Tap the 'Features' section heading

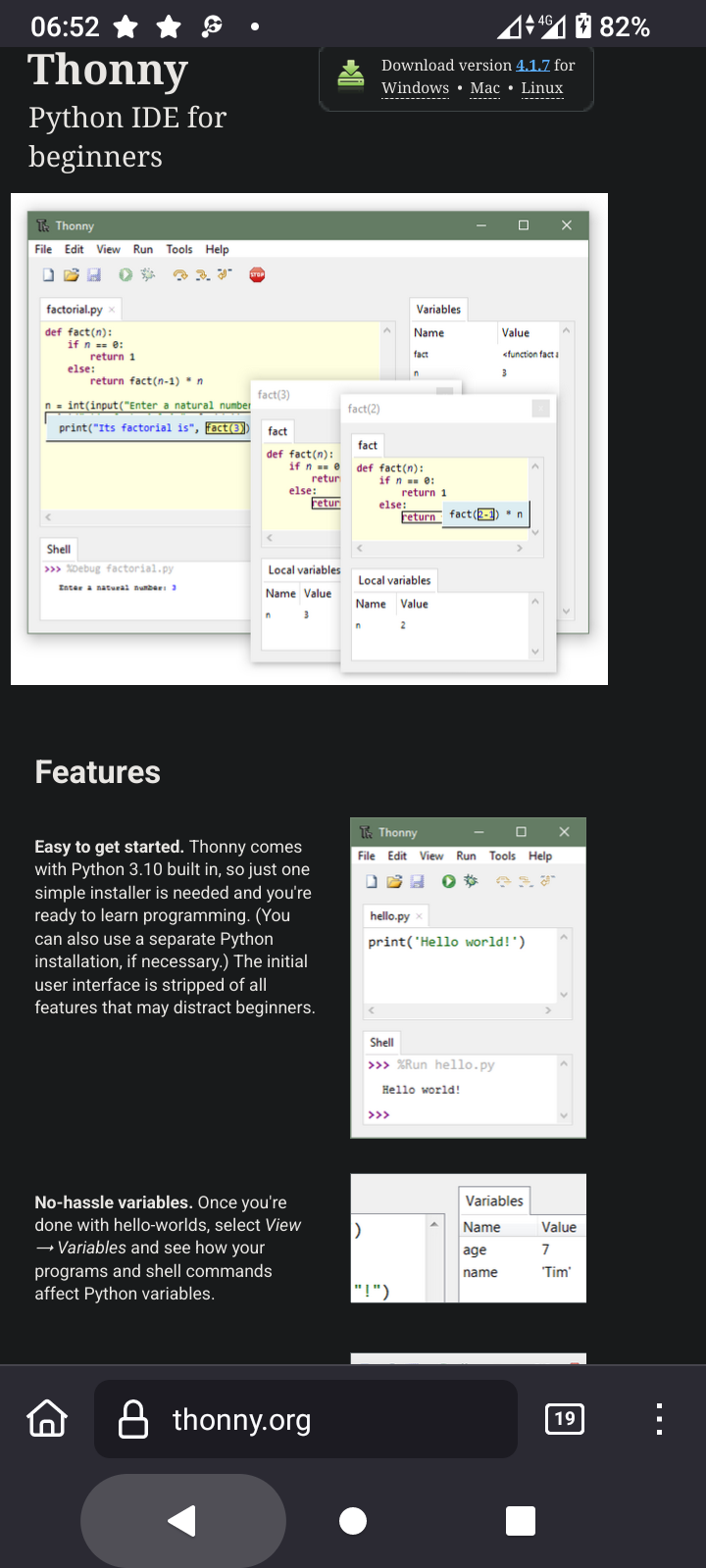[x=98, y=772]
